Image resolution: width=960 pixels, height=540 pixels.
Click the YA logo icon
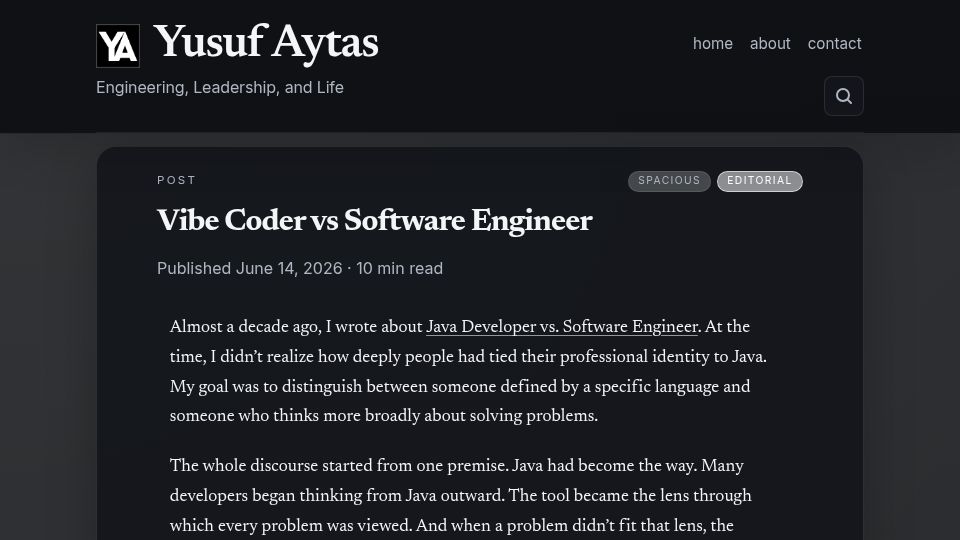pyautogui.click(x=118, y=46)
